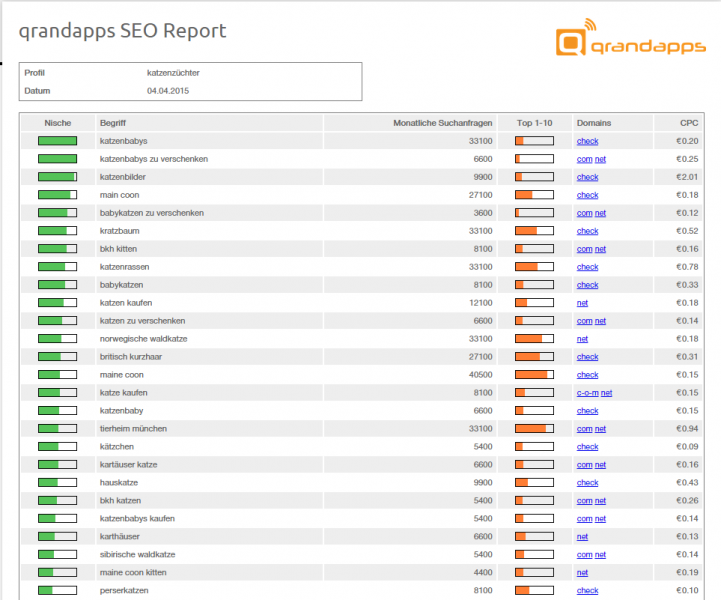Image resolution: width=721 pixels, height=600 pixels.
Task: Click the orange Top 1-10 bar for tierheim münchen
Action: 534,429
